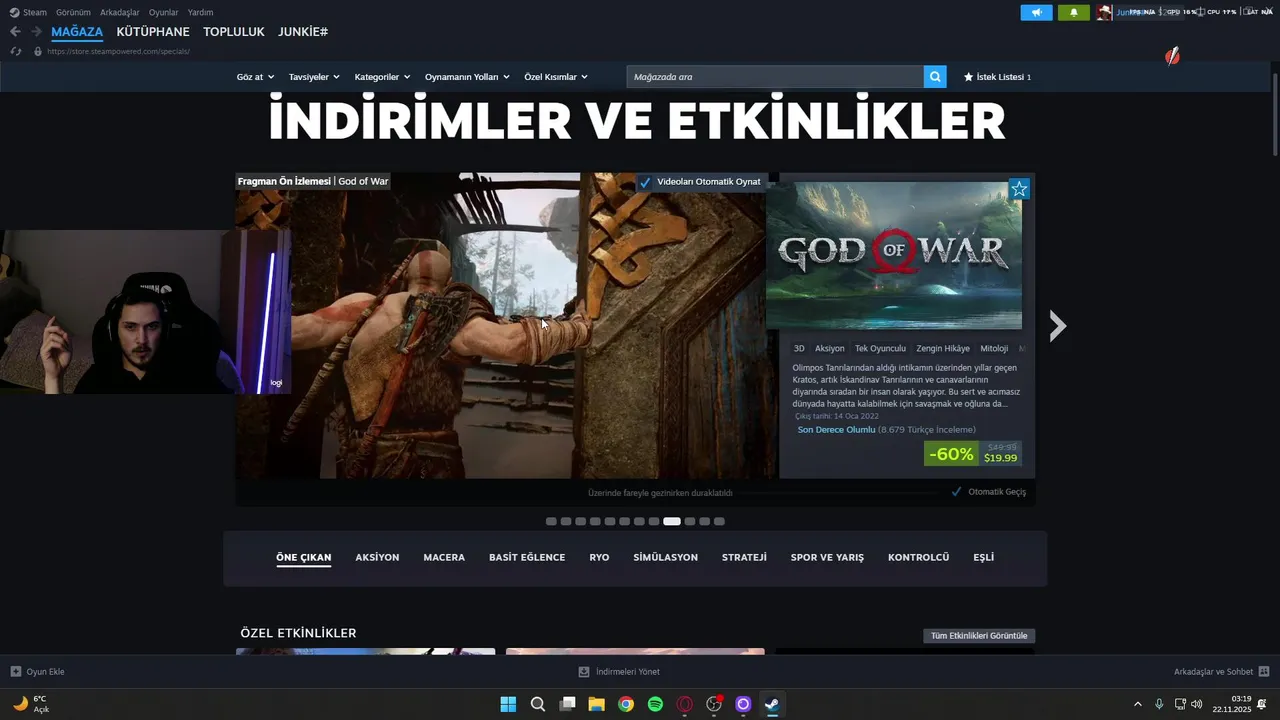Go back with the left arrow
Image resolution: width=1280 pixels, height=720 pixels.
click(x=15, y=32)
